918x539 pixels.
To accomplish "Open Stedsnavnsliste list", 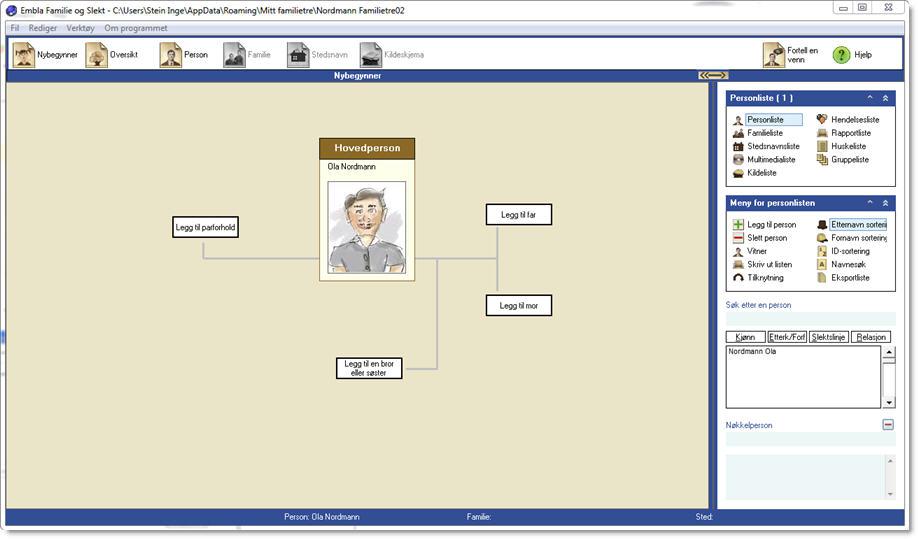I will [772, 146].
